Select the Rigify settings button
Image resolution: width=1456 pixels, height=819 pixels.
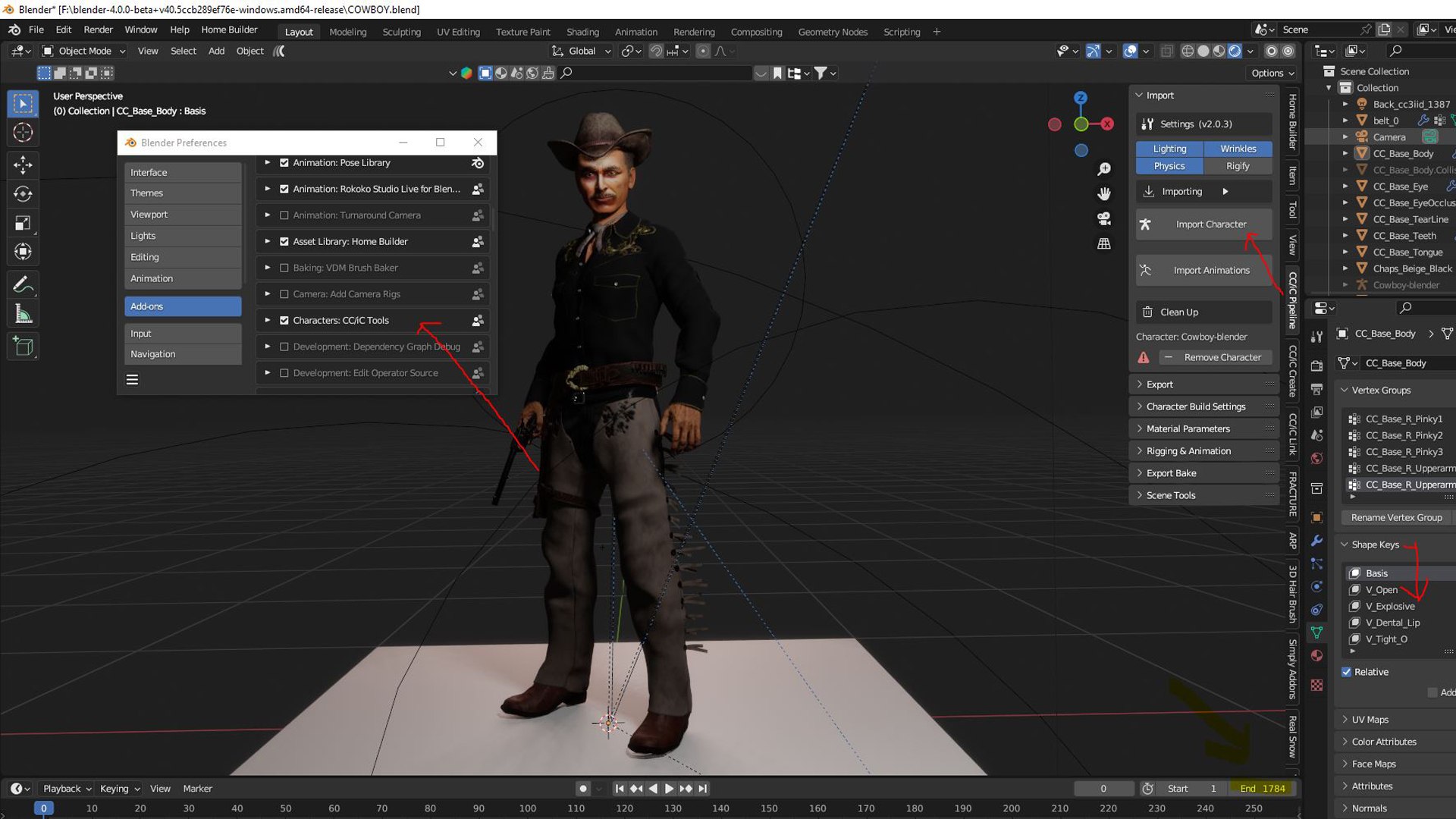1238,166
